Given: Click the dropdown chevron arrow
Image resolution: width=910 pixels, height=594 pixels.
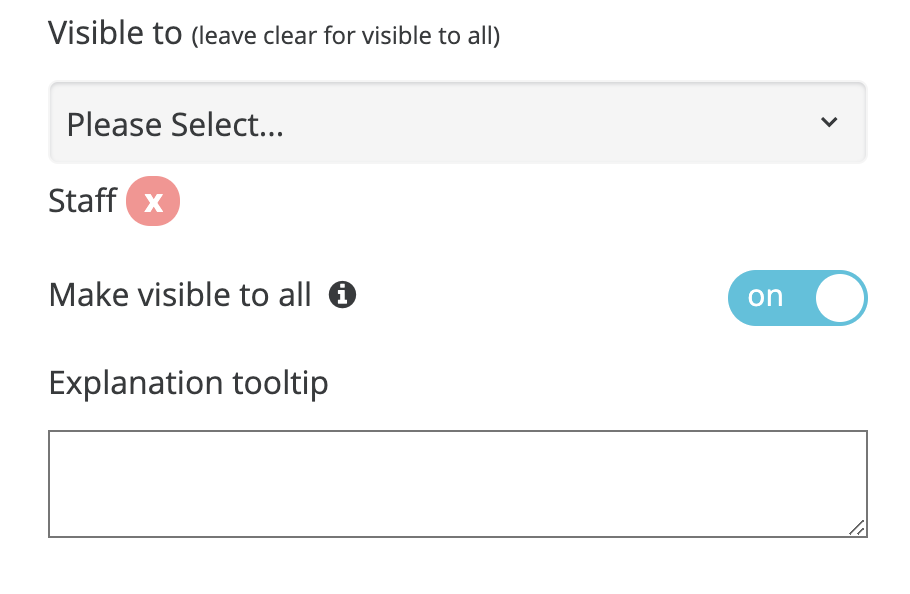Looking at the screenshot, I should [x=829, y=122].
